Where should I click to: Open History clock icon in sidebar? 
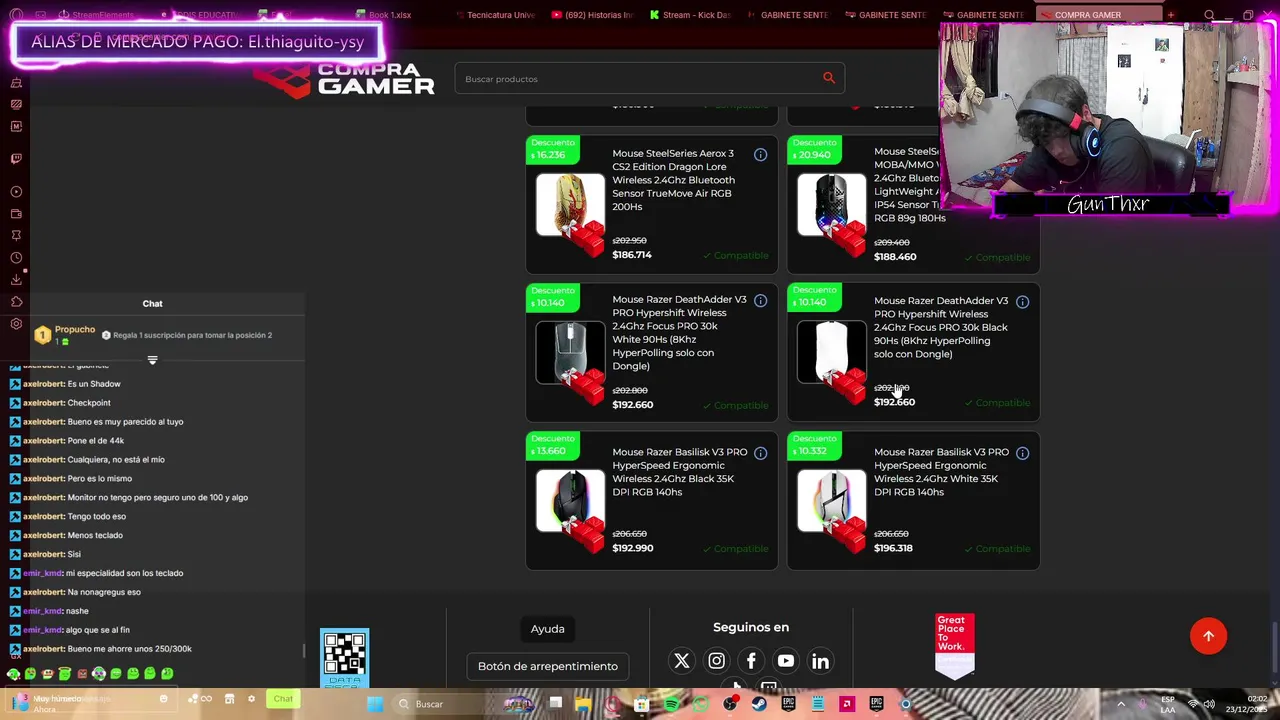pos(16,258)
